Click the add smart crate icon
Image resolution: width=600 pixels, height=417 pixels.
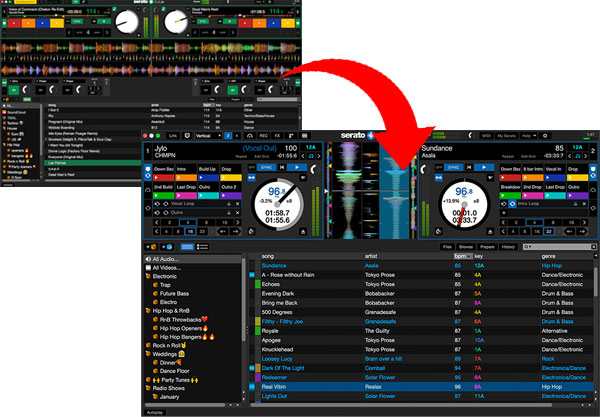click(x=167, y=247)
